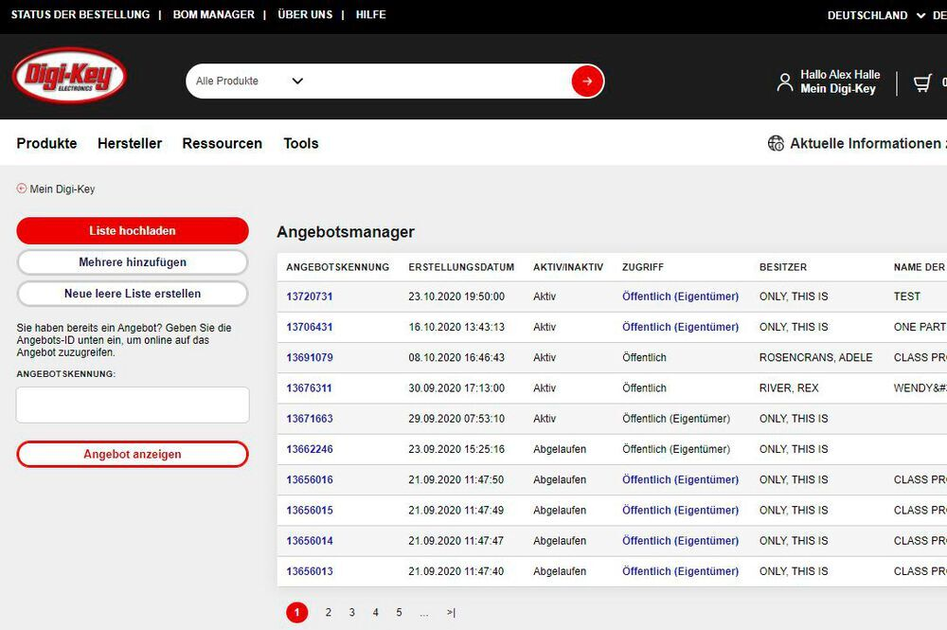Go to page 2 of the quote list

(x=328, y=611)
